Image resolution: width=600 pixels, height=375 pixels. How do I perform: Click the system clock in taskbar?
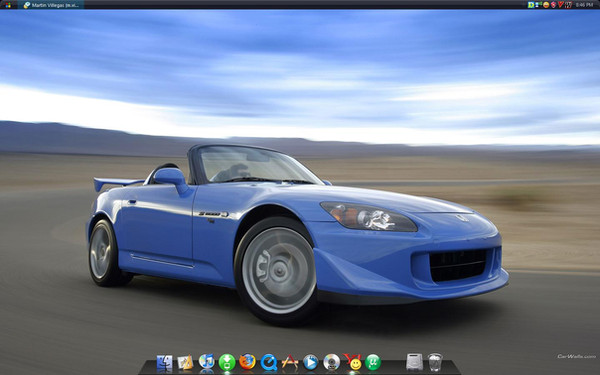(584, 5)
